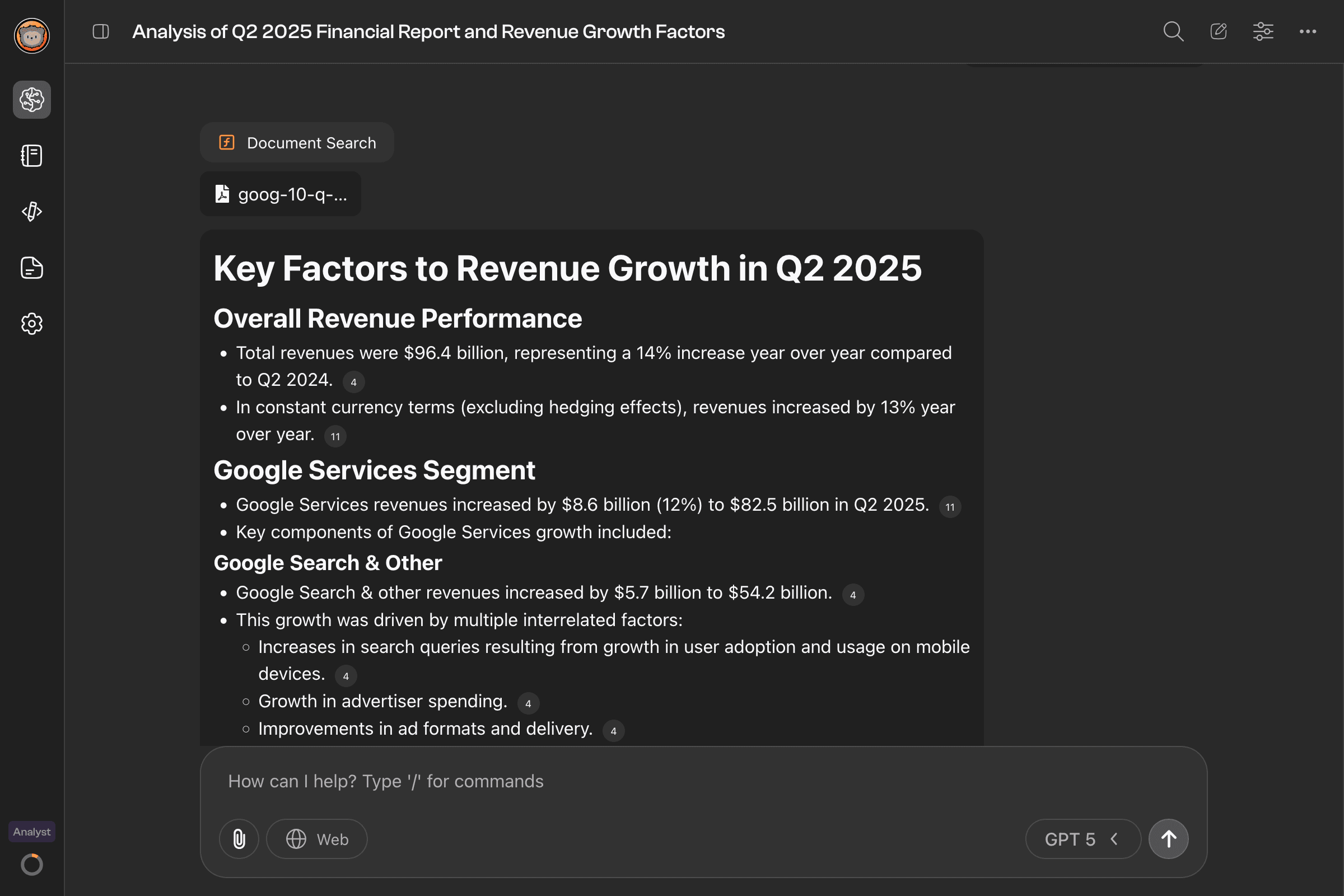Image resolution: width=1344 pixels, height=896 pixels.
Task: Open the documents note icon
Action: [x=32, y=268]
